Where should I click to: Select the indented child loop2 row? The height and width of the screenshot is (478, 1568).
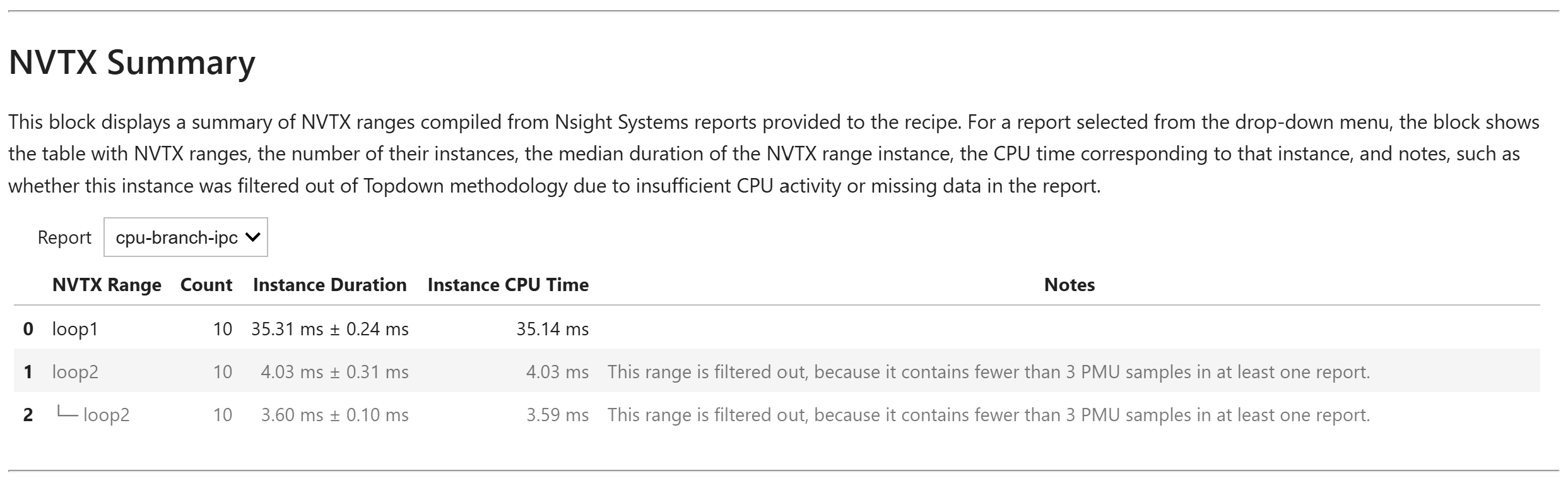(107, 415)
